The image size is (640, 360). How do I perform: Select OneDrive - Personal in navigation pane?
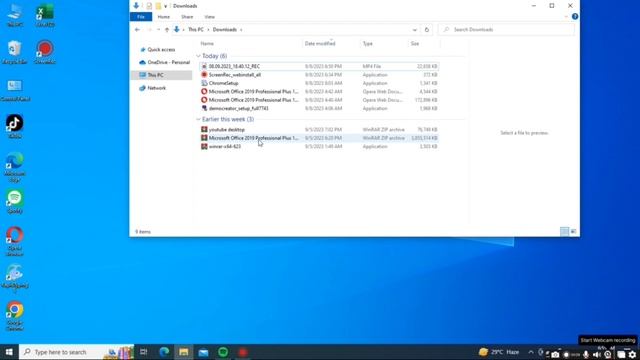coord(164,62)
